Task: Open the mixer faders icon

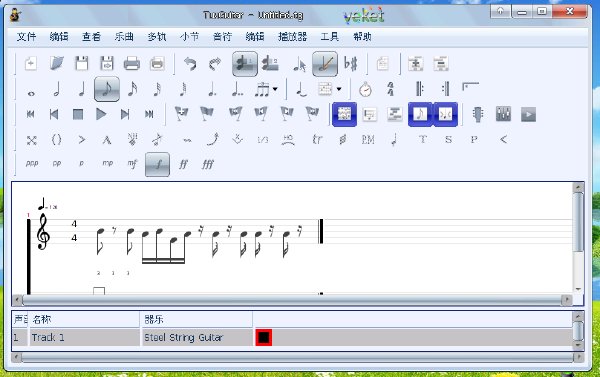Action: point(503,114)
